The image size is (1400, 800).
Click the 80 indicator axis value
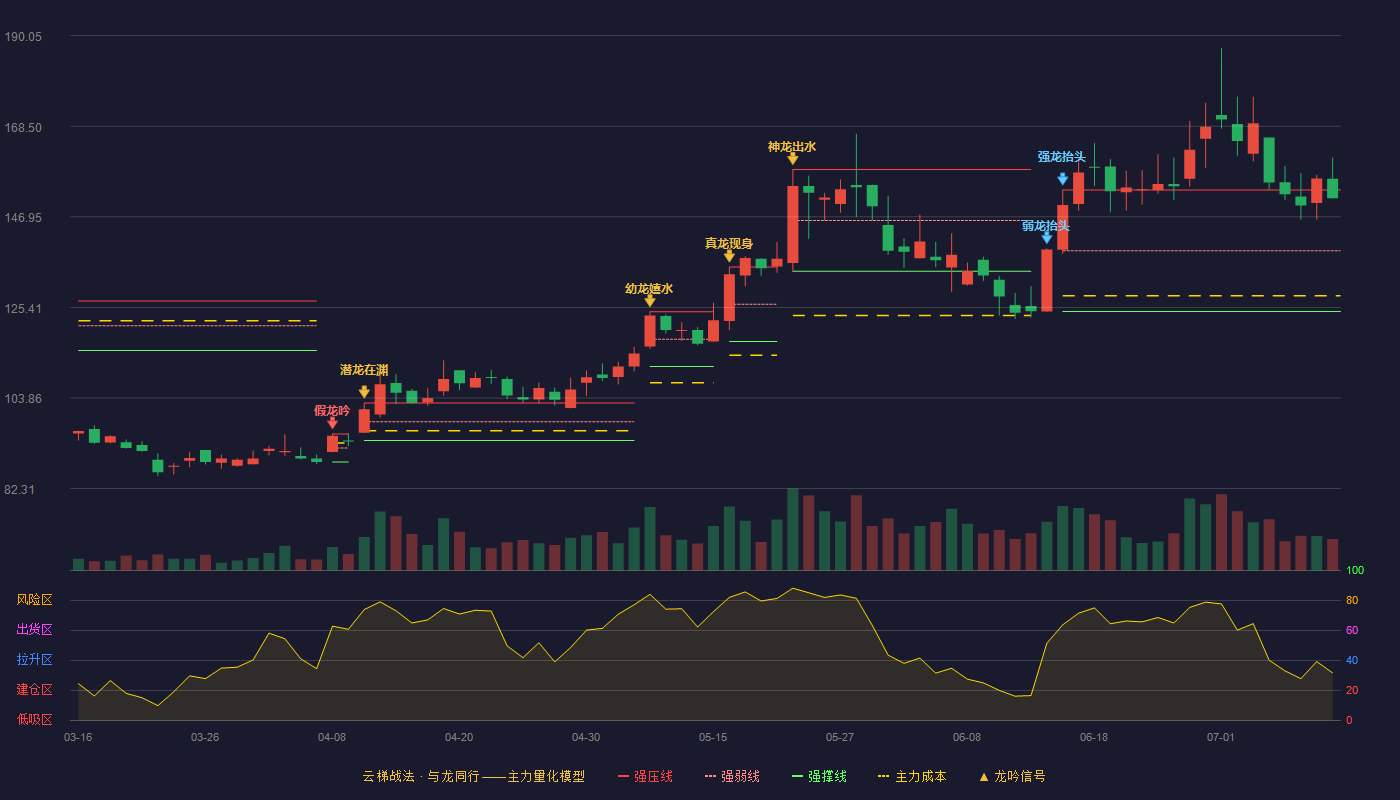(x=1352, y=600)
